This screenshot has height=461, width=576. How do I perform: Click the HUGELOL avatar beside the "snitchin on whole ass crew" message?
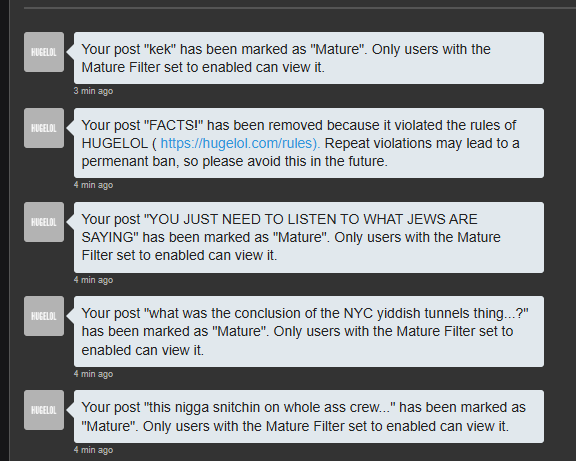44,410
